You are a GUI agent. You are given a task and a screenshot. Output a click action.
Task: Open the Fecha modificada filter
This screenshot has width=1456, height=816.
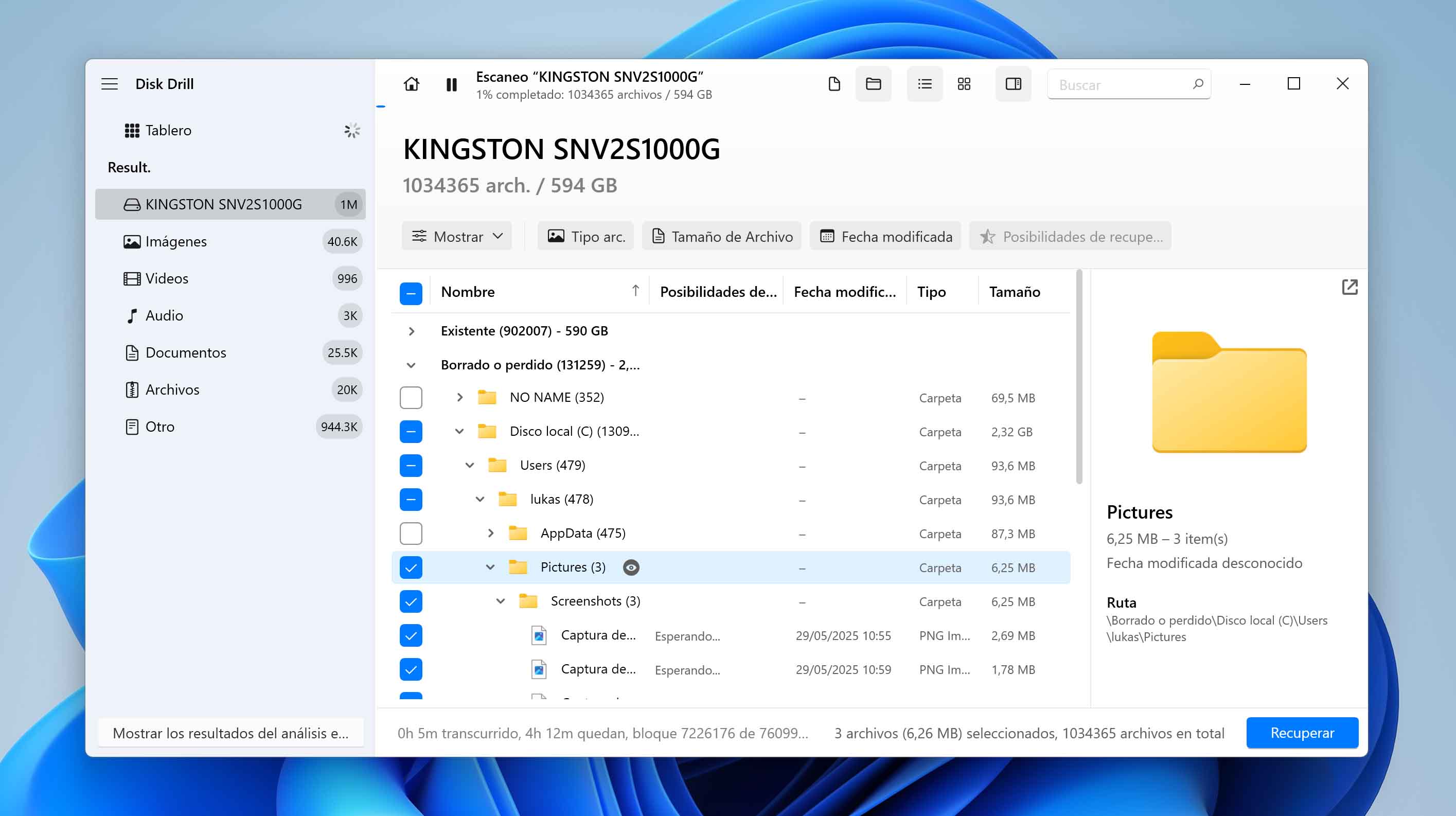click(886, 236)
